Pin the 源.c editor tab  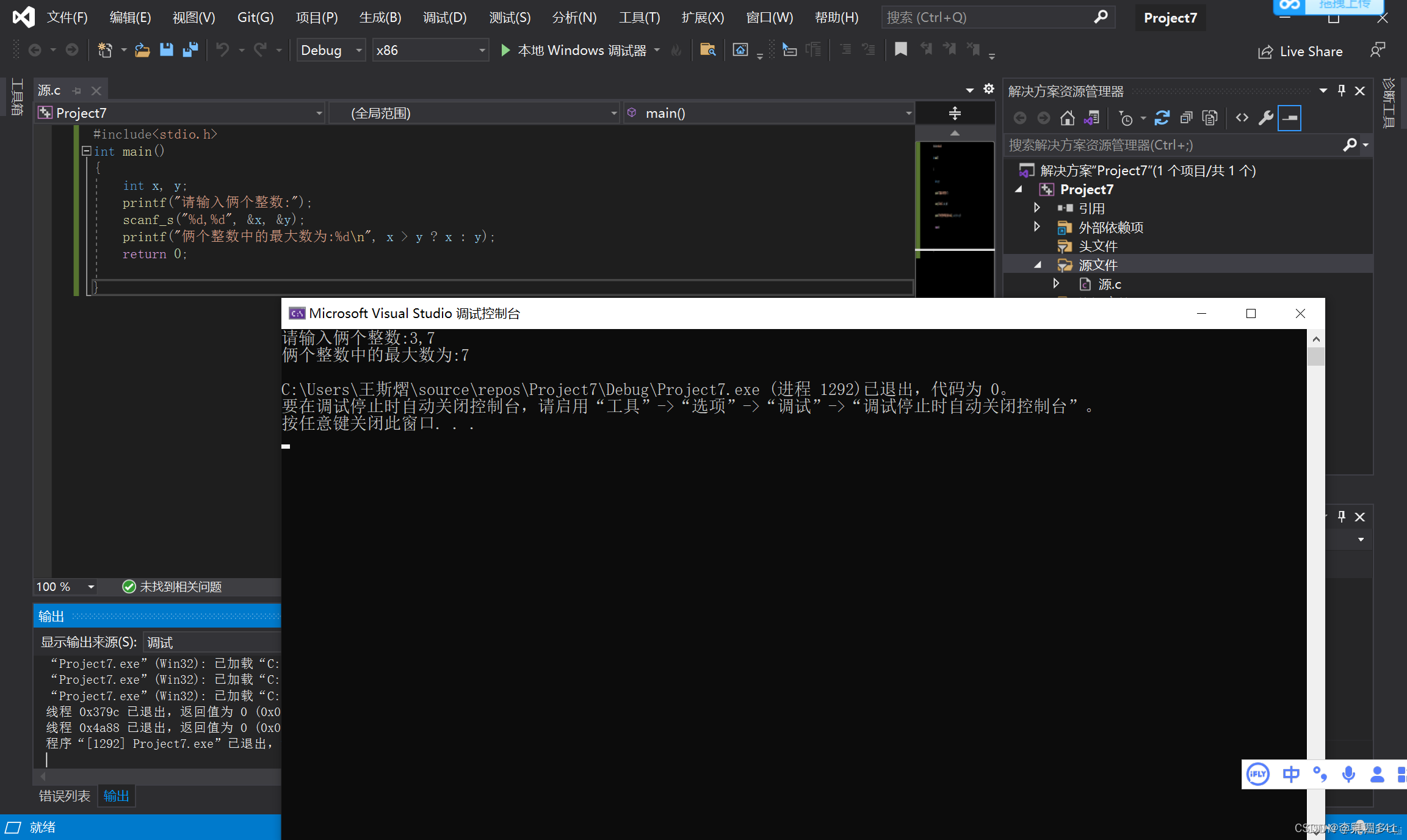point(77,91)
